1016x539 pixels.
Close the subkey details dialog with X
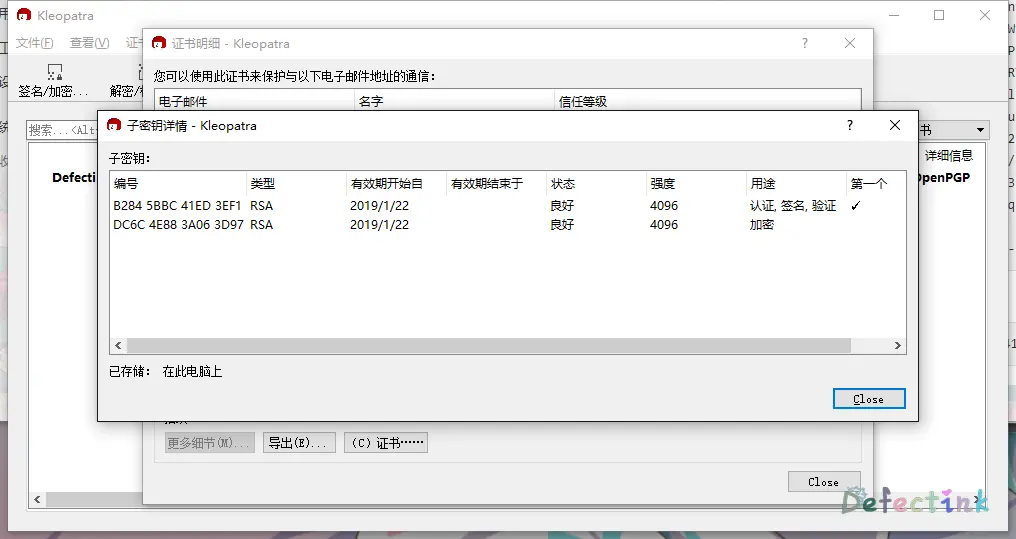[895, 125]
